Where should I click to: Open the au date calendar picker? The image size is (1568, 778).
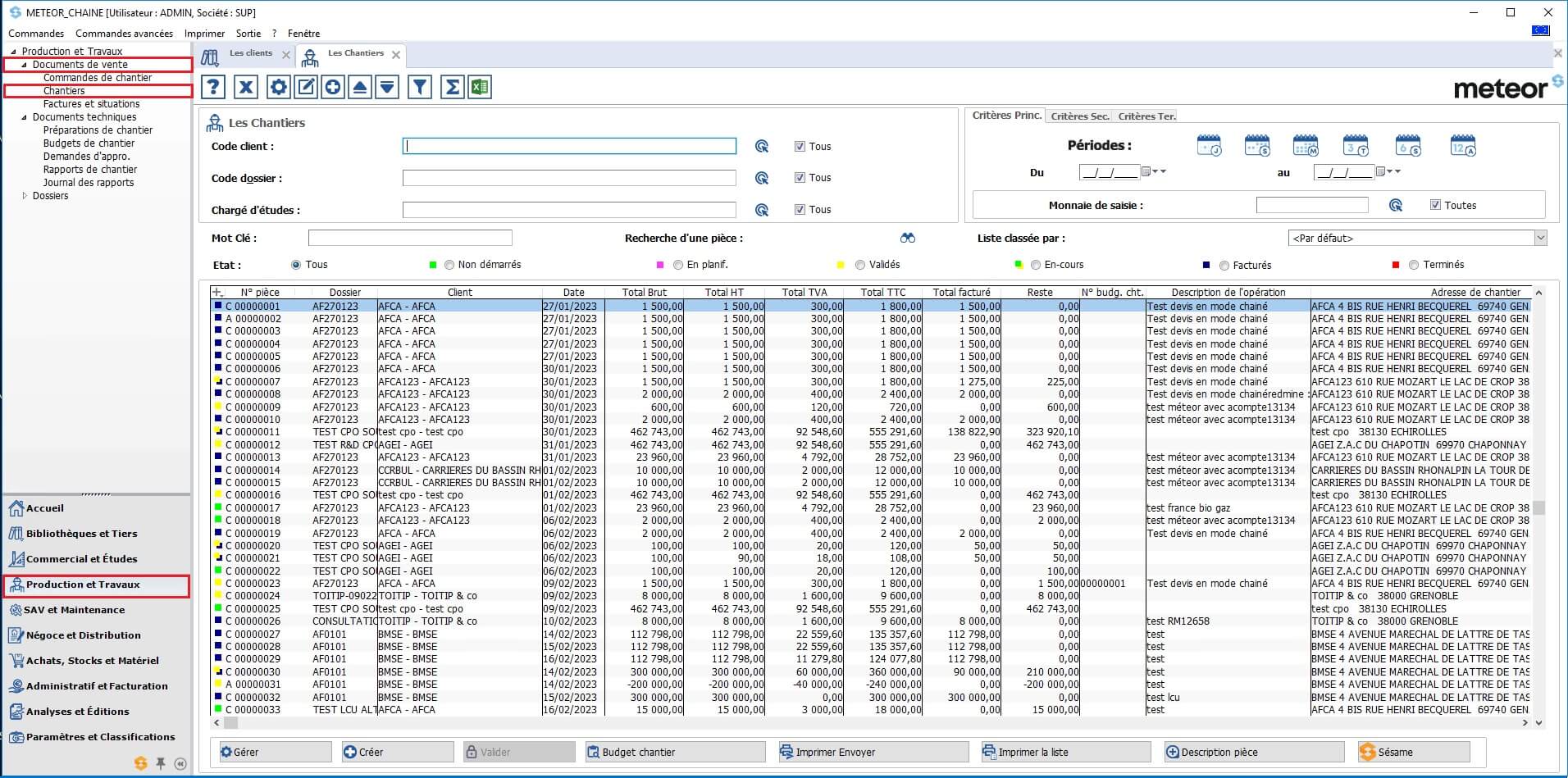[1382, 171]
